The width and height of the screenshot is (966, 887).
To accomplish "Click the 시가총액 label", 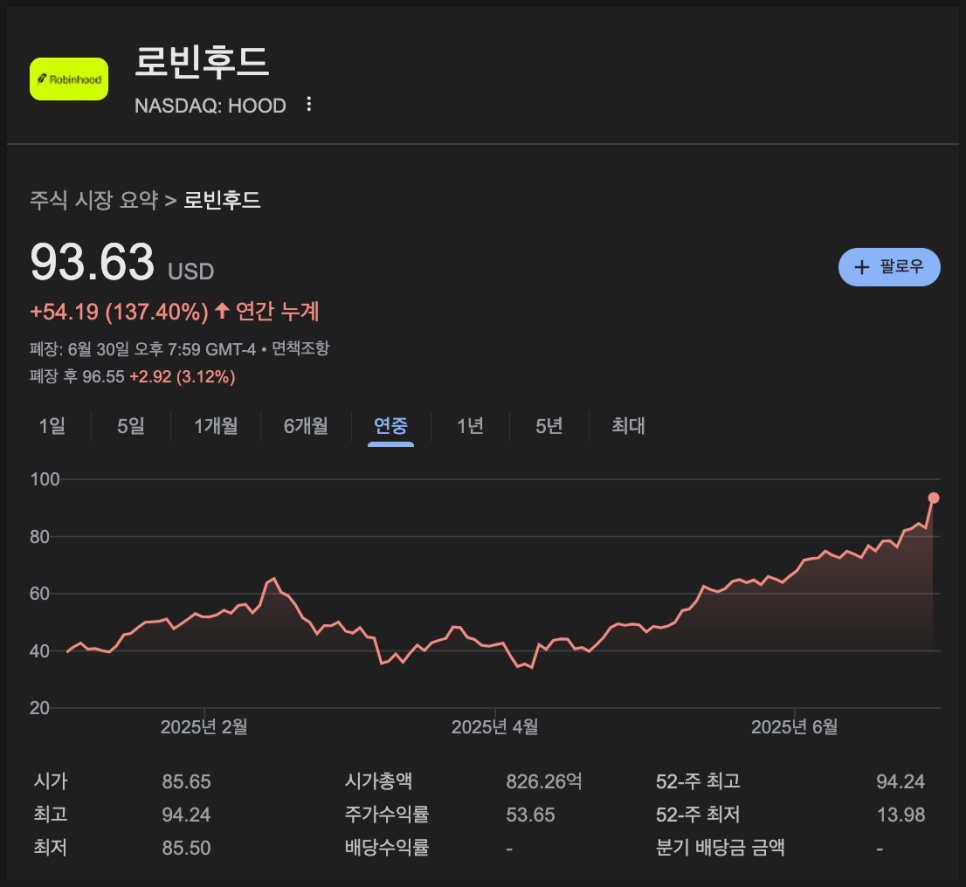I will [x=378, y=782].
